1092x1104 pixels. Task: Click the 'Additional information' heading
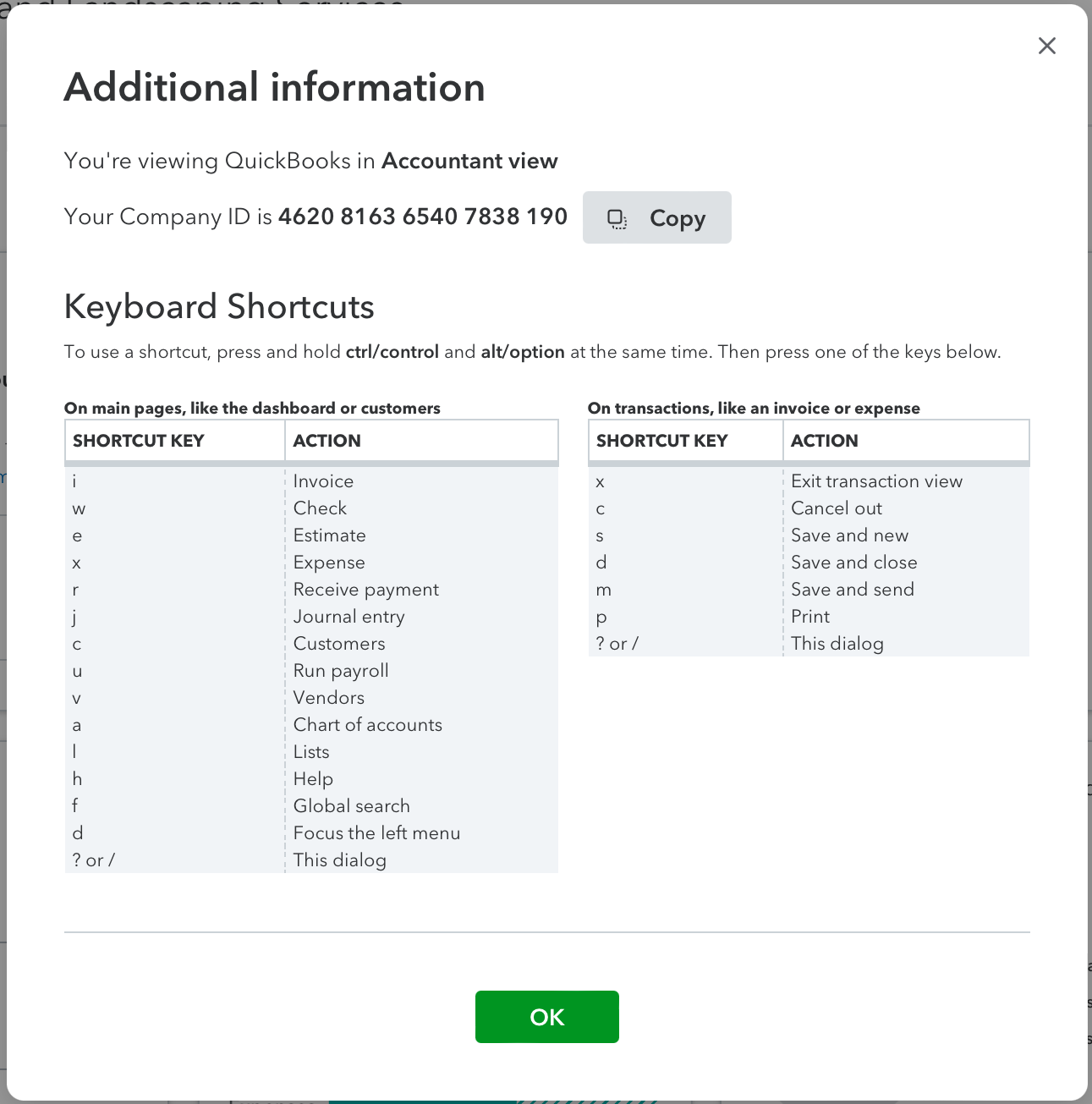pos(275,87)
